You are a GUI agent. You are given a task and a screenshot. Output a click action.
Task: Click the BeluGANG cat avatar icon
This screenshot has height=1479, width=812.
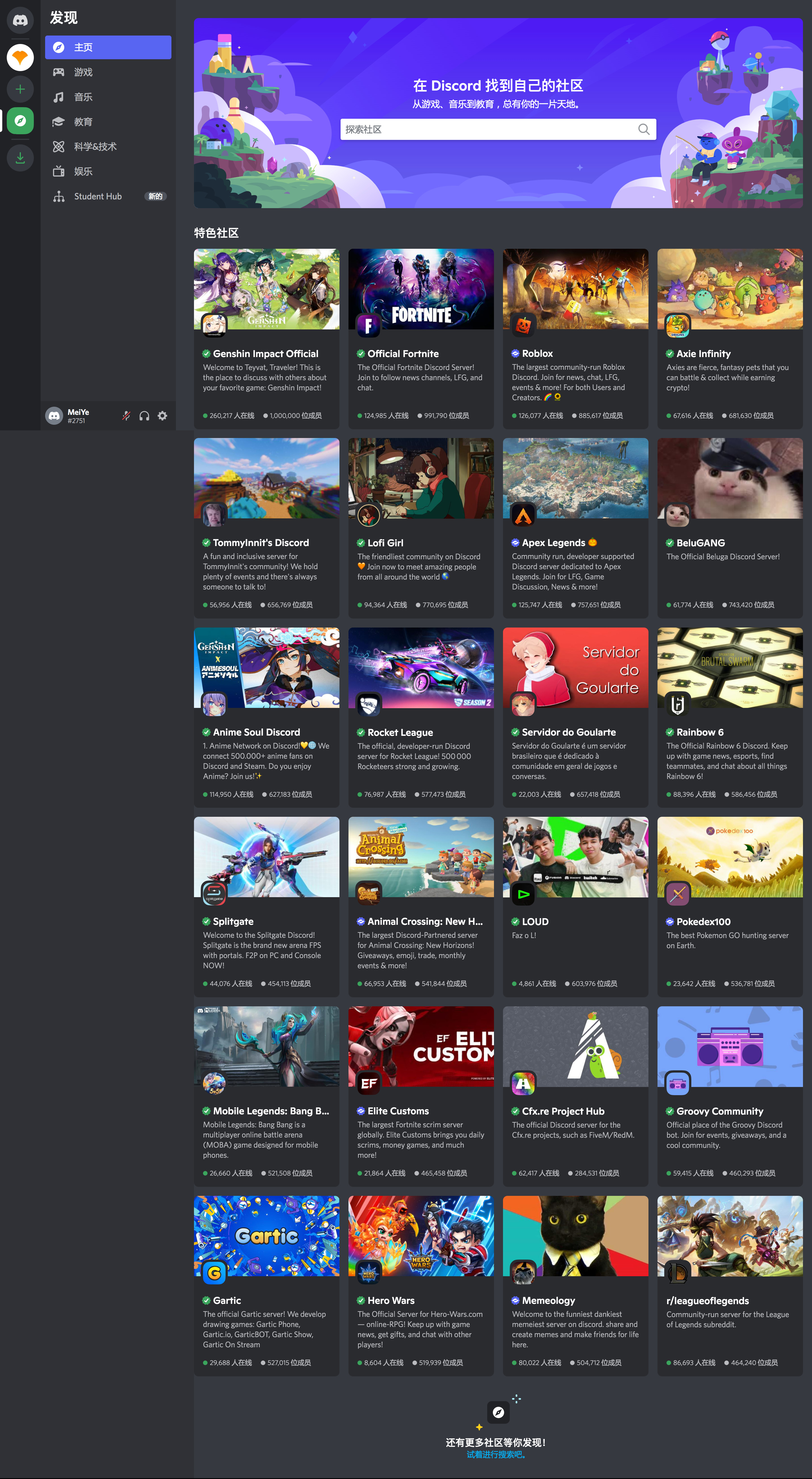coord(678,515)
